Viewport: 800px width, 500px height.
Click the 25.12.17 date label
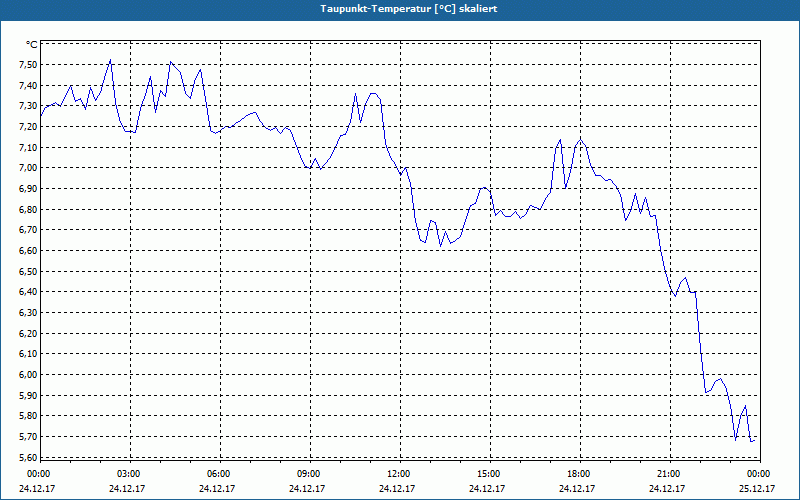pyautogui.click(x=757, y=488)
